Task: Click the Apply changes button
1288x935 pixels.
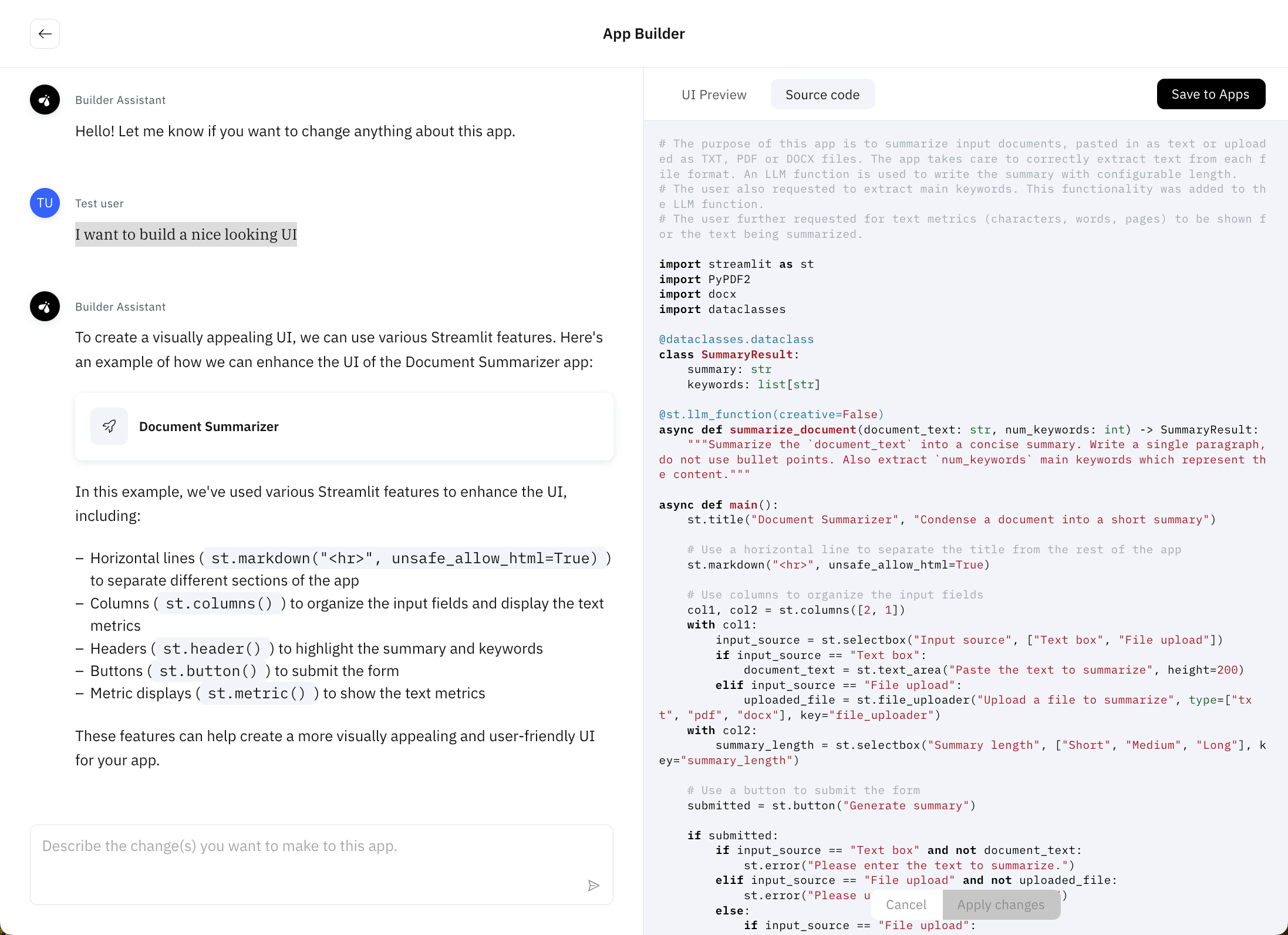Action: [x=1001, y=904]
